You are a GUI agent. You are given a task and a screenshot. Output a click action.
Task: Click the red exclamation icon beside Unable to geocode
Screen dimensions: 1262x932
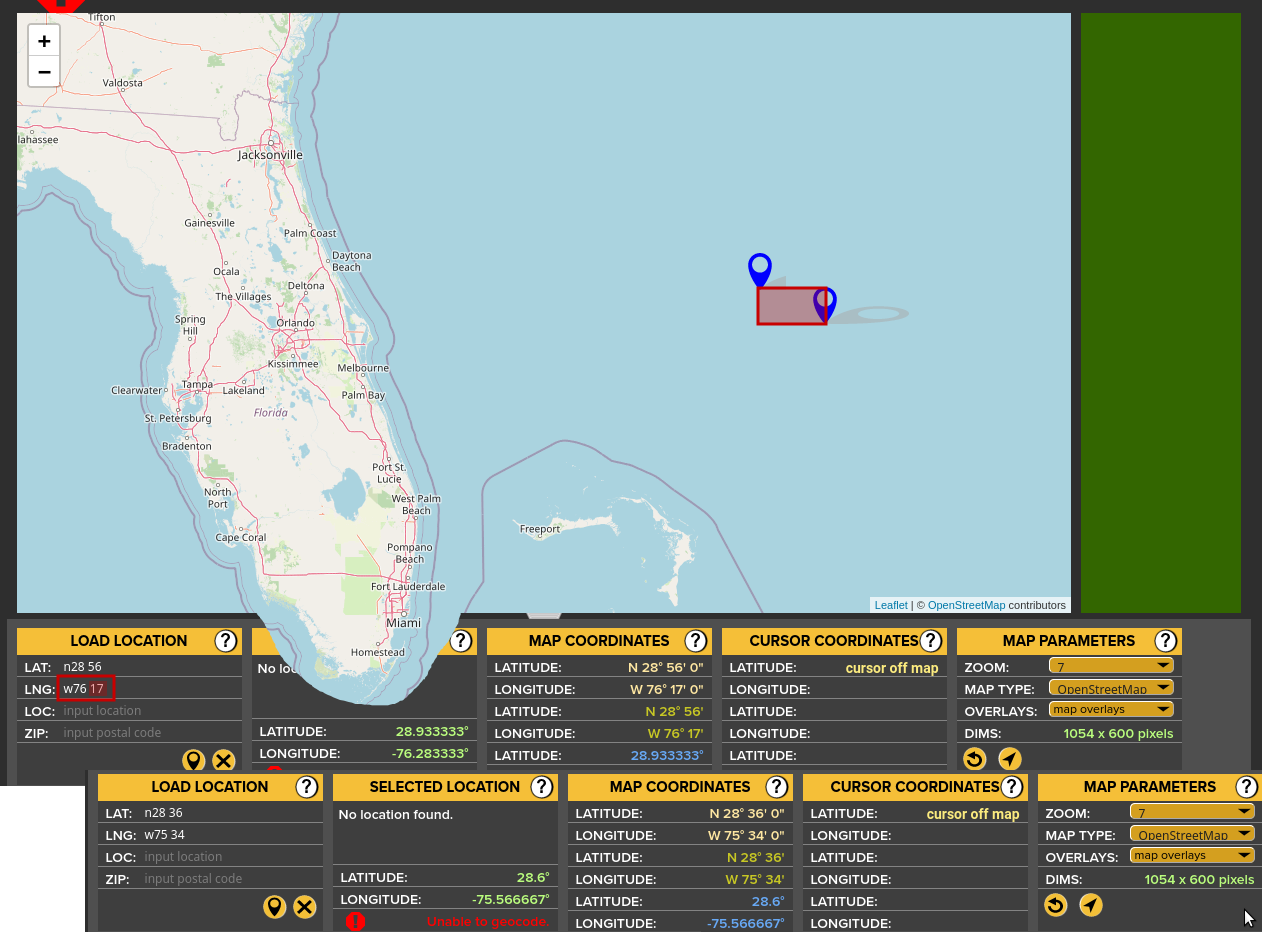point(355,921)
